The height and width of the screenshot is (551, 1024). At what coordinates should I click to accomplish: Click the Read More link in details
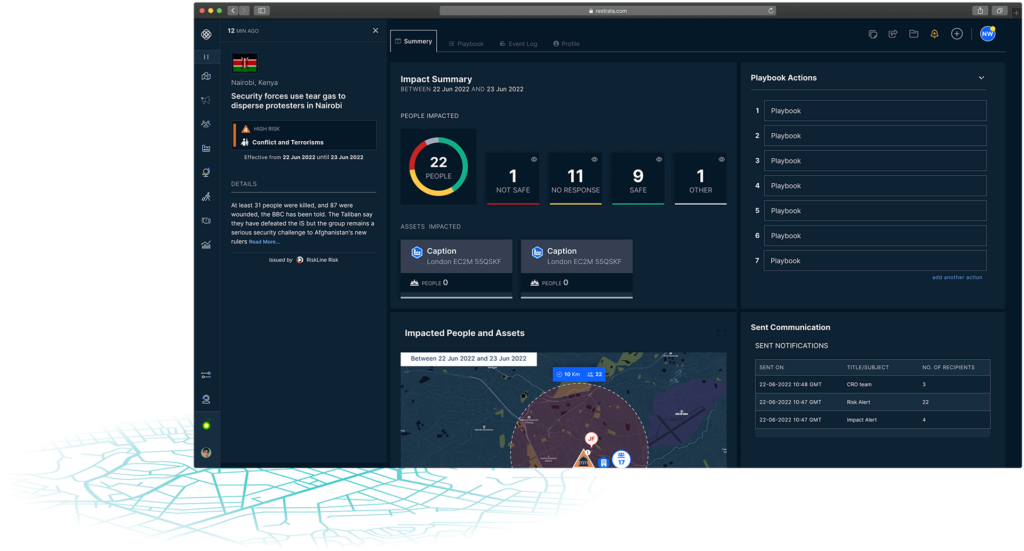264,242
